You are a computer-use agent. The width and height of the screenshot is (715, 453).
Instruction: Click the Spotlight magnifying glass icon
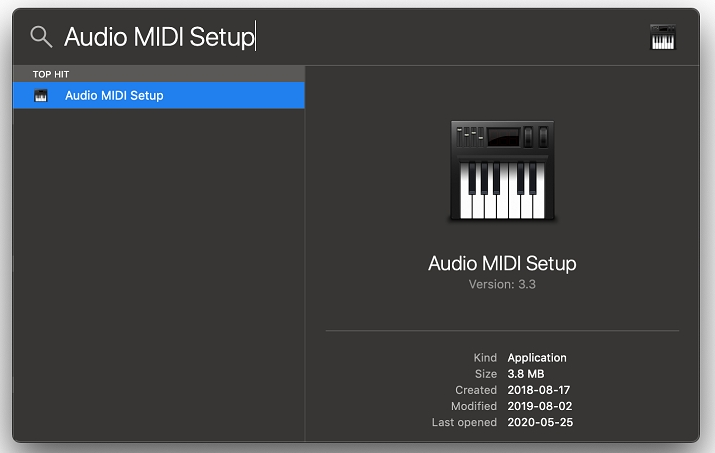click(x=41, y=37)
